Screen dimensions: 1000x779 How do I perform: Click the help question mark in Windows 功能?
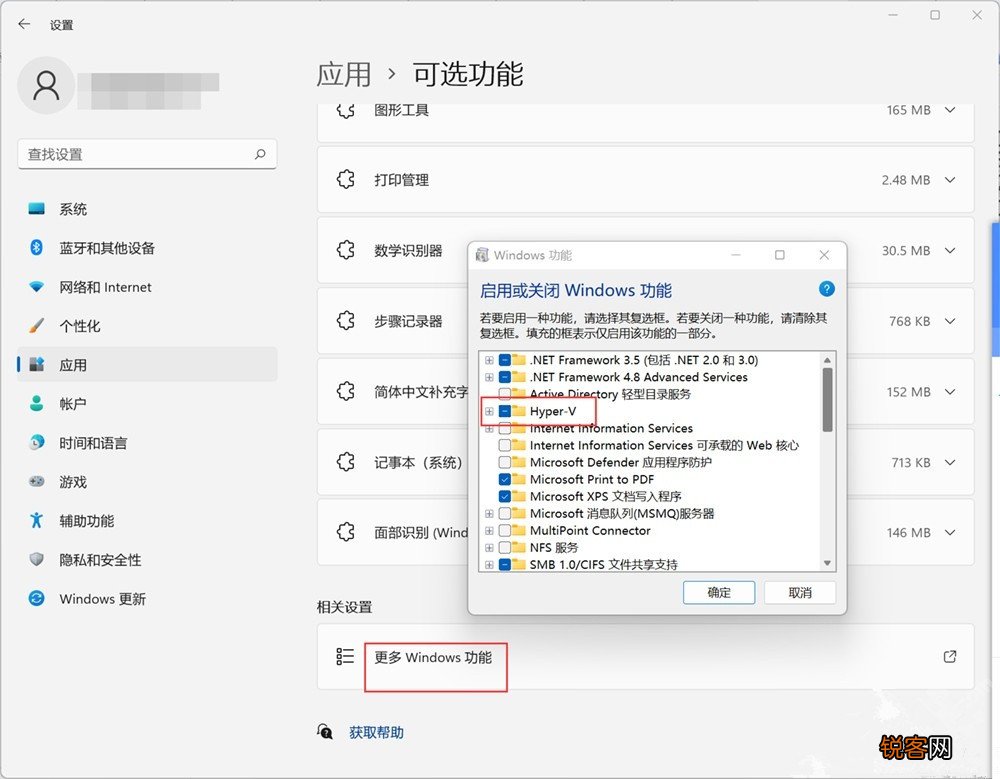click(827, 289)
